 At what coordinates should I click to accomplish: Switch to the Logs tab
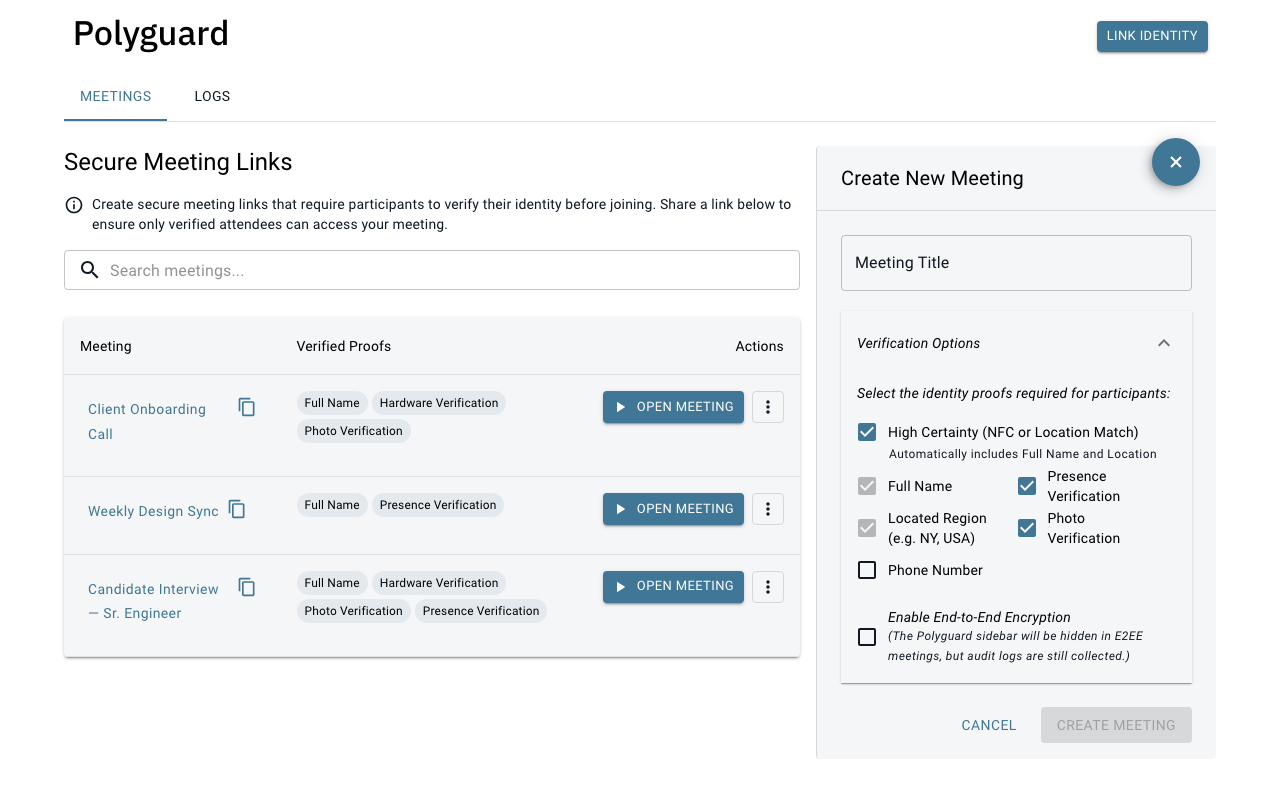pyautogui.click(x=212, y=97)
